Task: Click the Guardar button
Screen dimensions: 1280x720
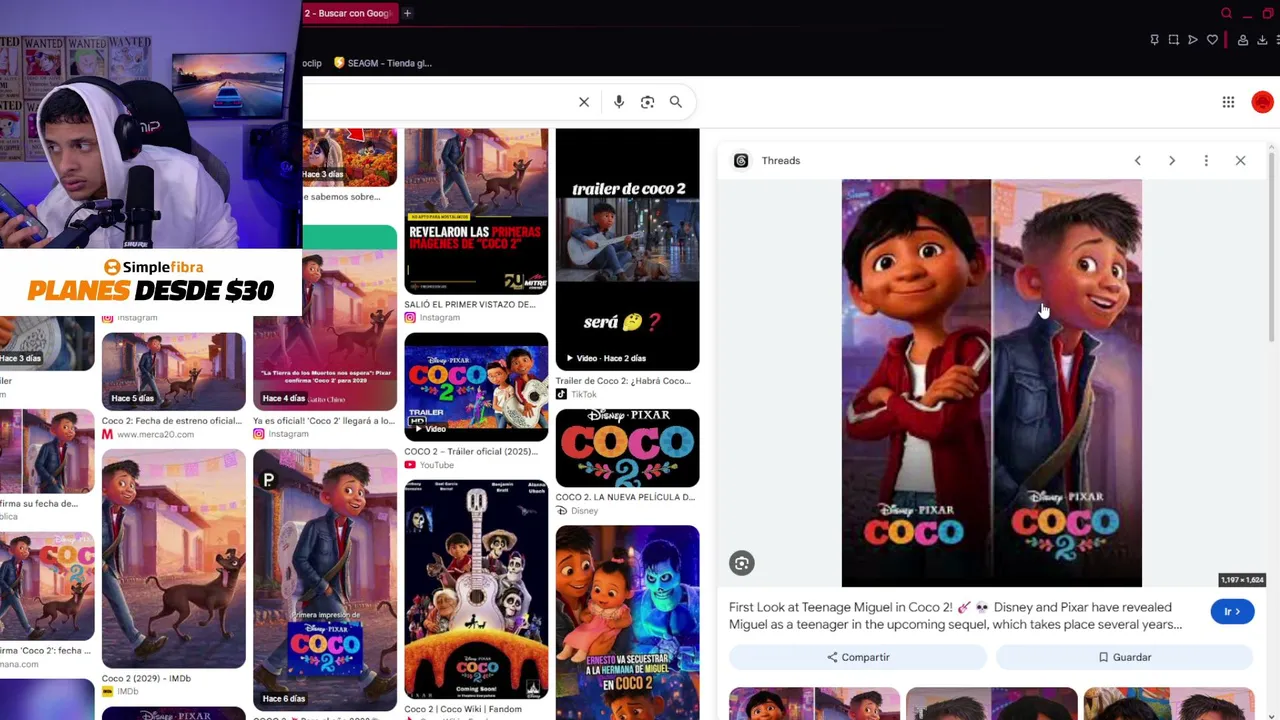Action: 1124,657
